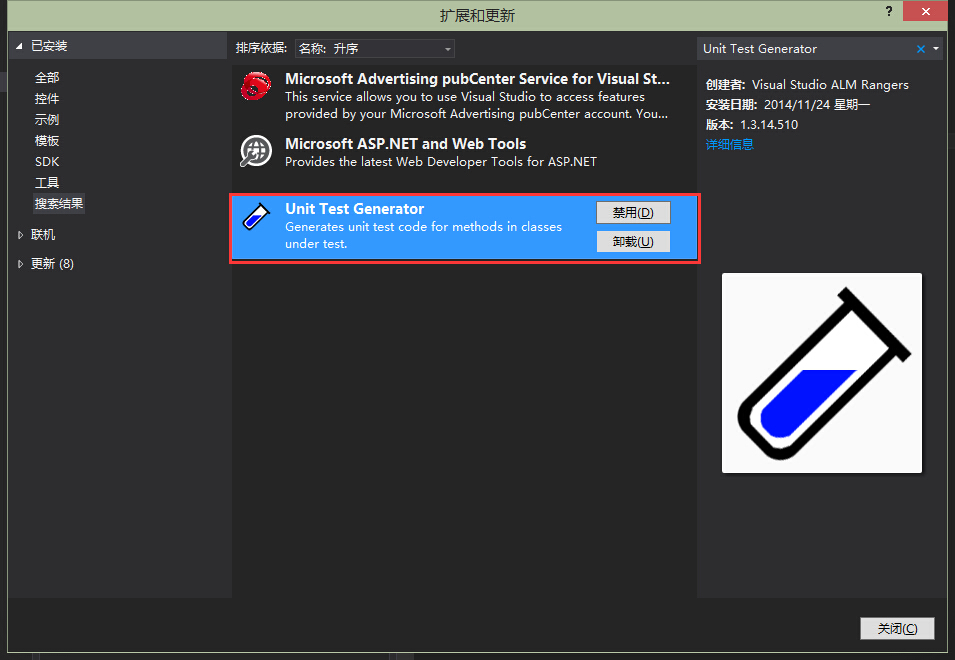Select Microsoft ASP.NET and Web Tools title
This screenshot has width=955, height=660.
pos(406,144)
